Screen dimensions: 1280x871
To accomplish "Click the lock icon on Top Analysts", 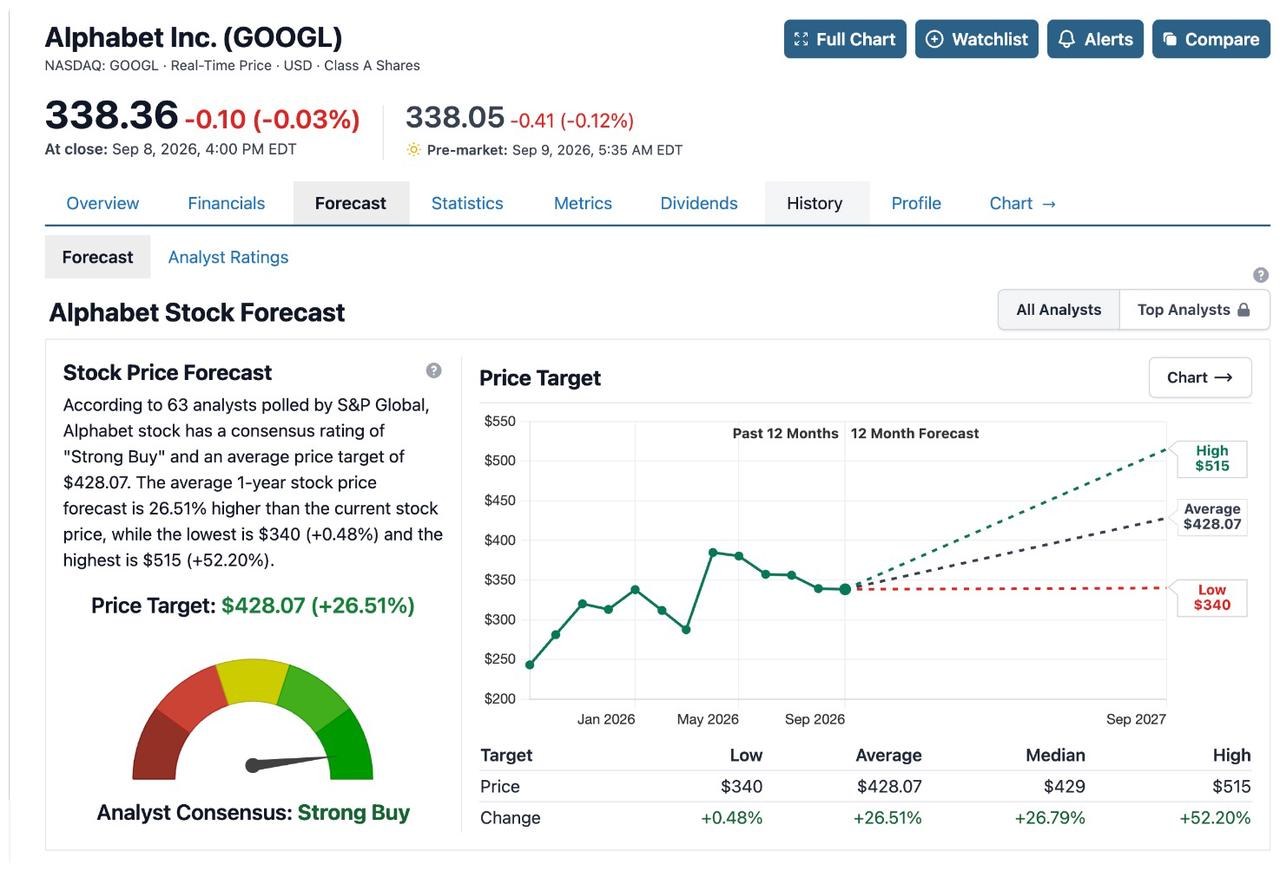I will tap(1244, 310).
